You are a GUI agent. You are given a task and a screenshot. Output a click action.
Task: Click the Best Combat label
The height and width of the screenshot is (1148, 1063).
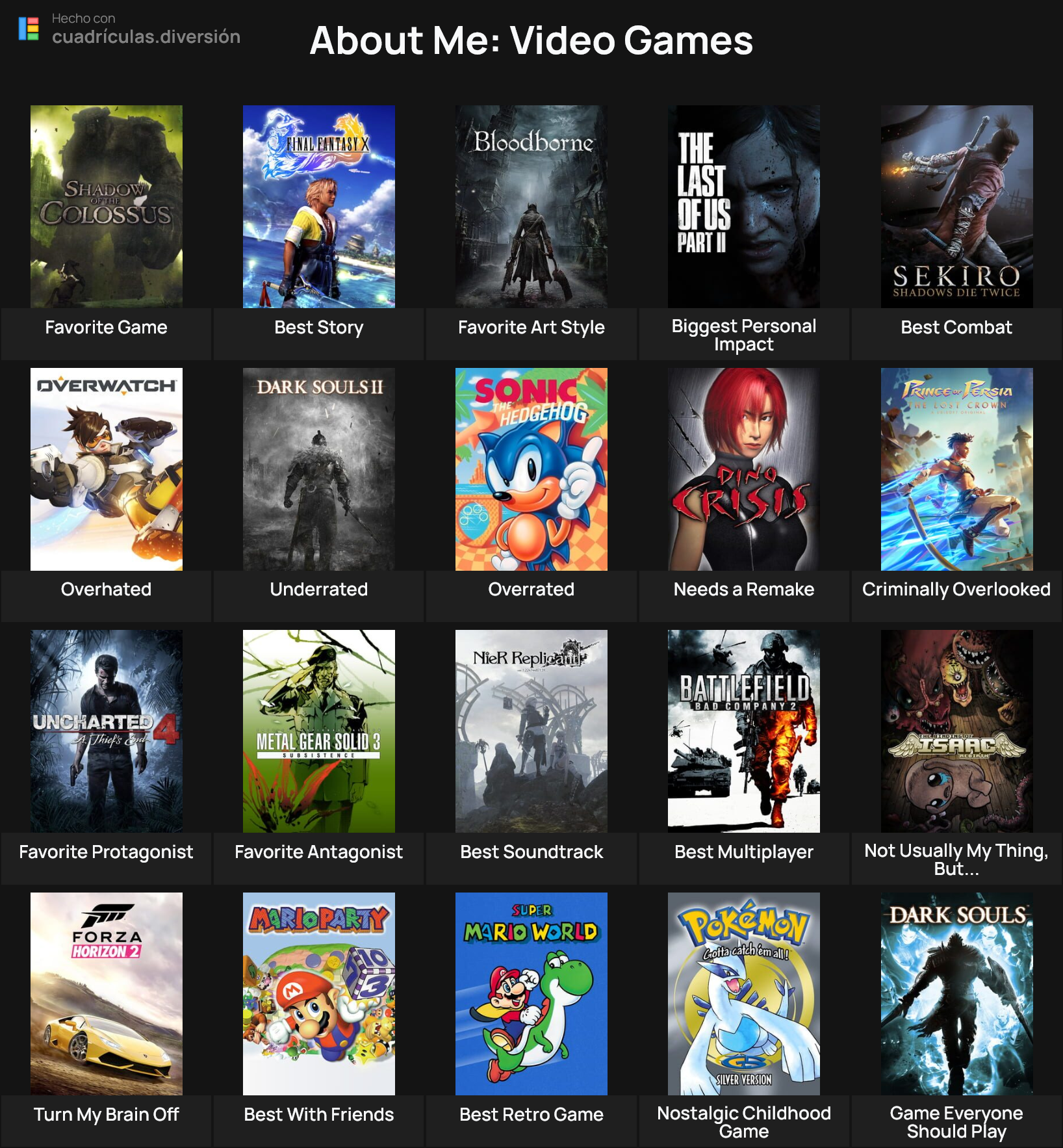[x=957, y=328]
